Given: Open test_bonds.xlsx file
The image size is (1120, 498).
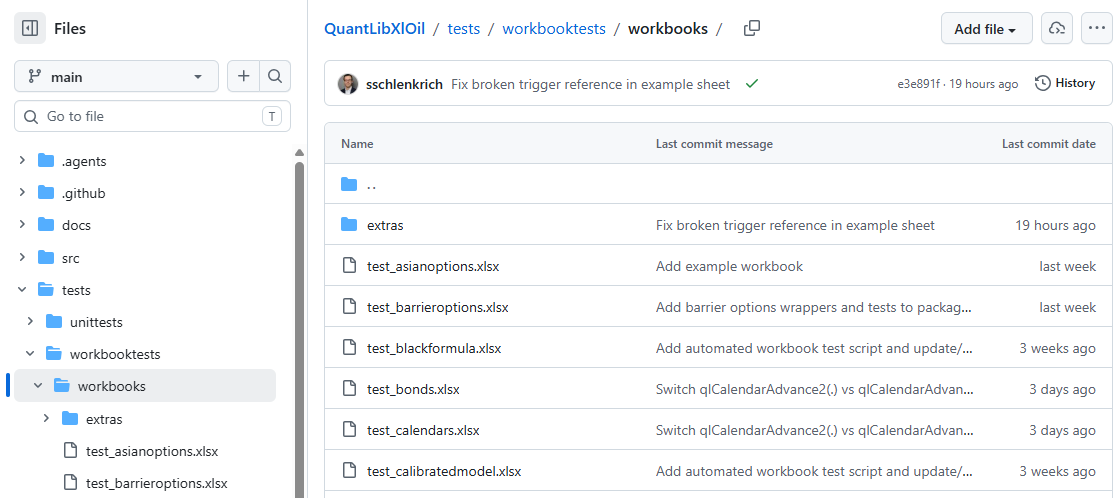Looking at the screenshot, I should tap(413, 389).
